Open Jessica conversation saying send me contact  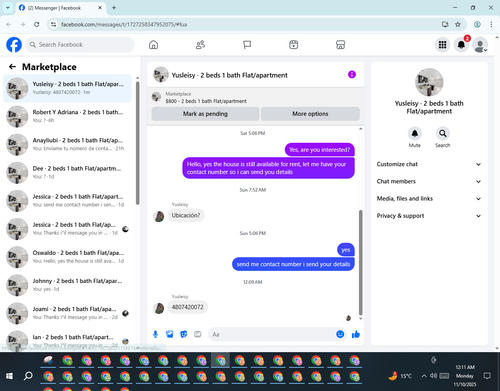(x=67, y=201)
